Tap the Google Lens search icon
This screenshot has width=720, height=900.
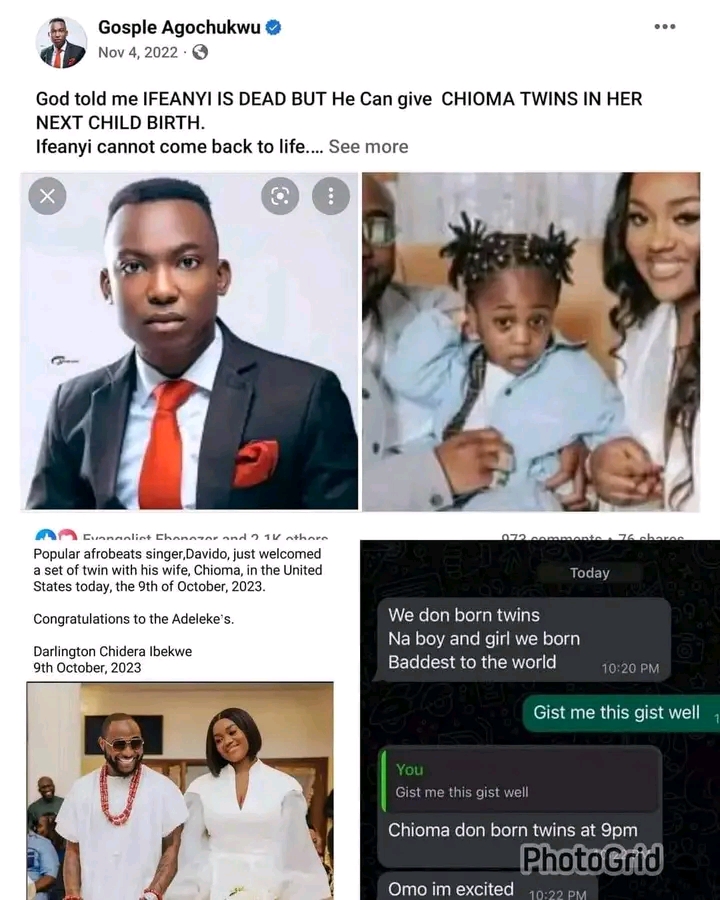coord(280,196)
